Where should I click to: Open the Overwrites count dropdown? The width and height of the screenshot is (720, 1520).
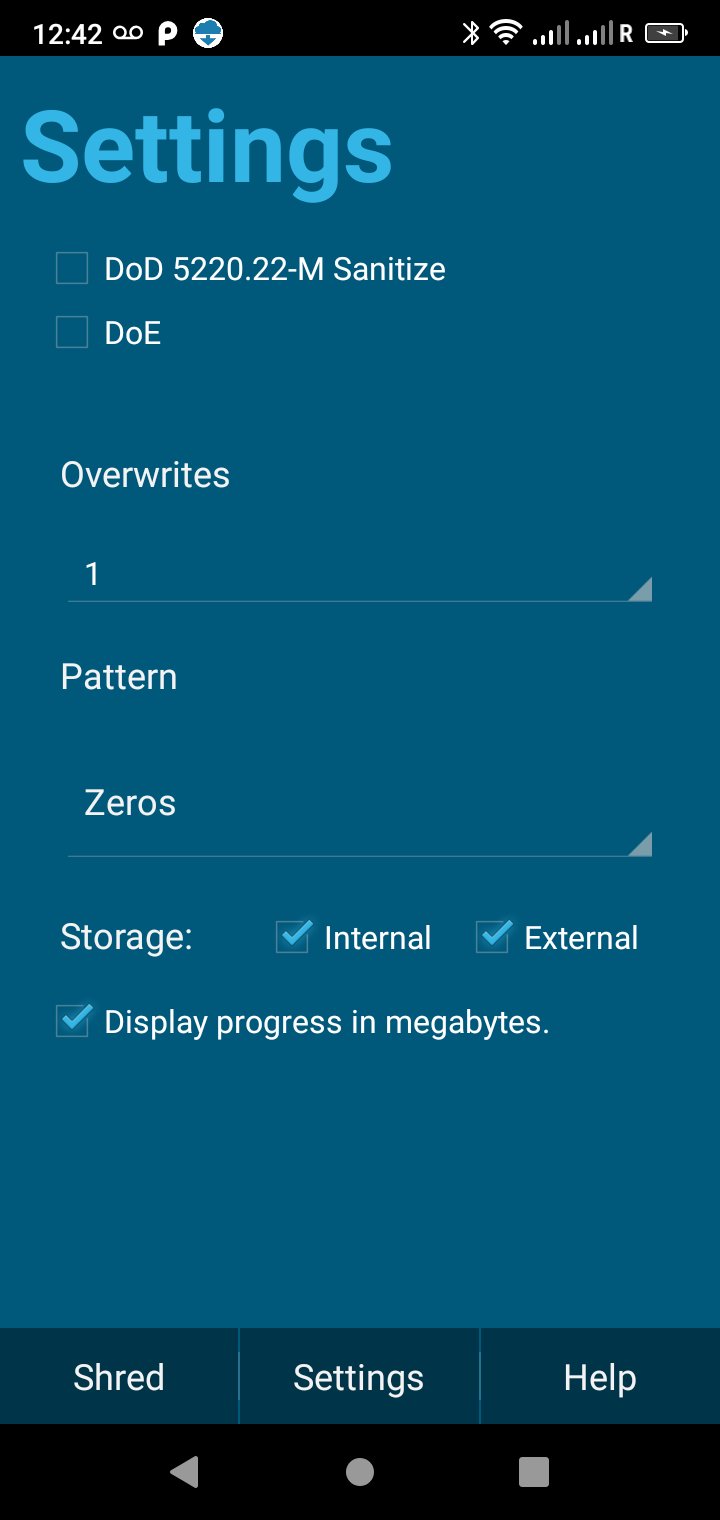[360, 575]
